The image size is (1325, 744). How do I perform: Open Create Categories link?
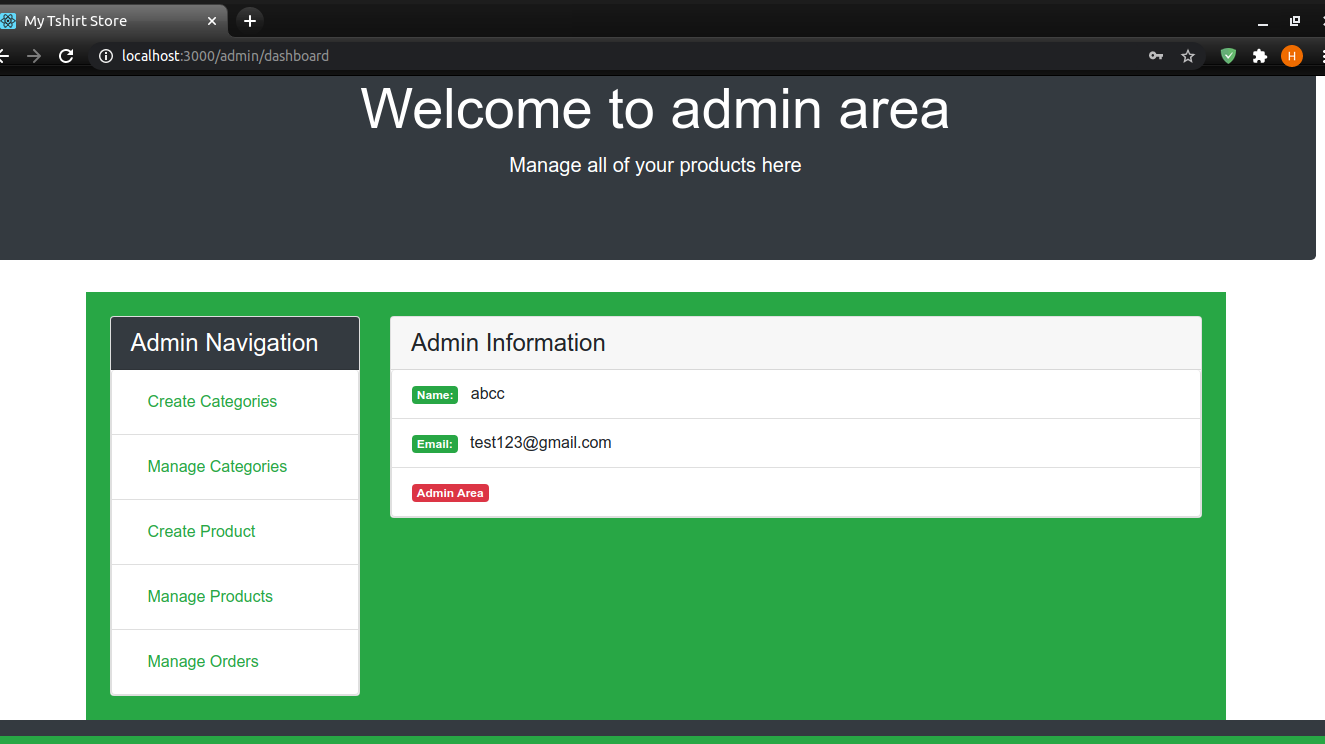[x=212, y=401]
